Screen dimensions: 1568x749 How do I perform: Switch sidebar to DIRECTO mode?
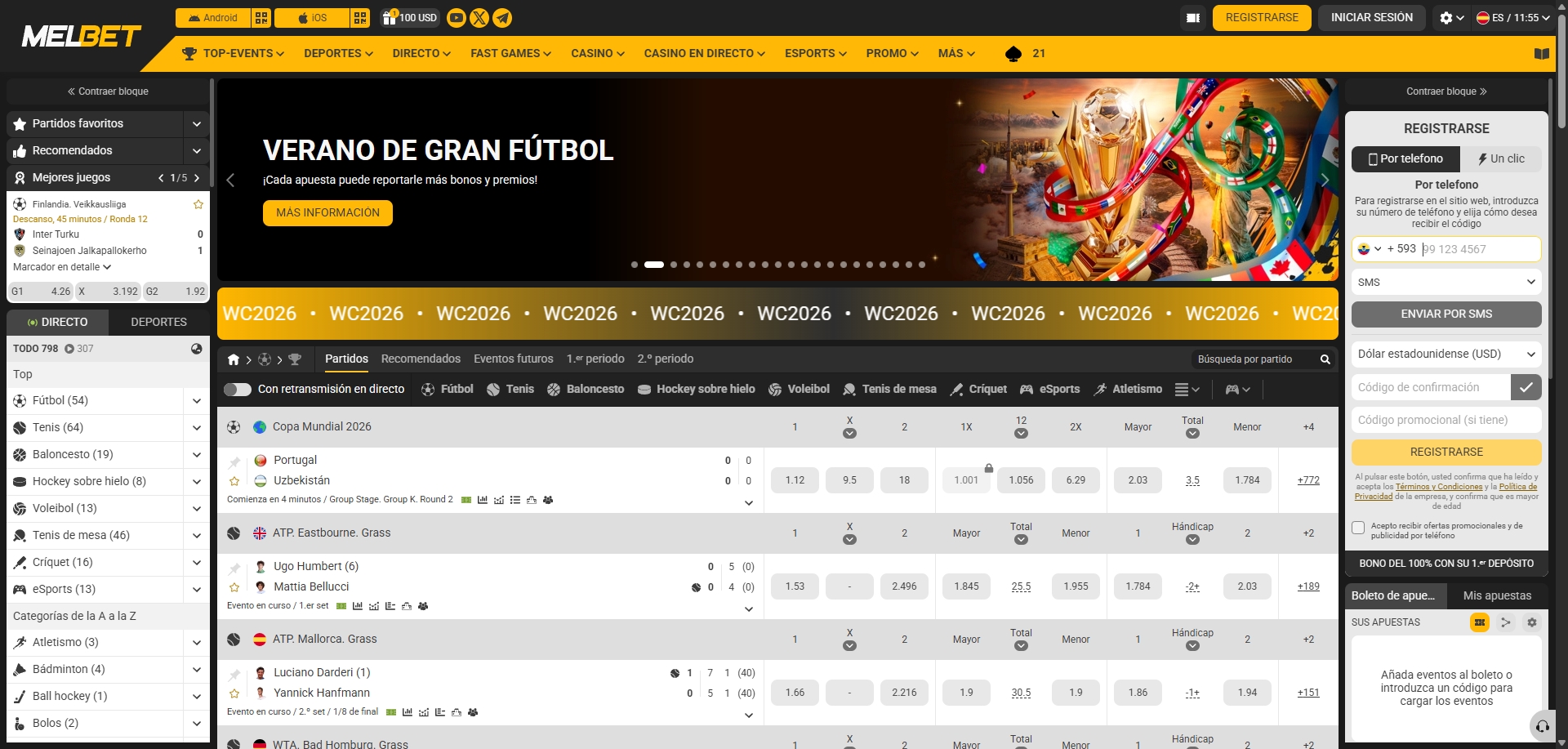click(x=58, y=323)
